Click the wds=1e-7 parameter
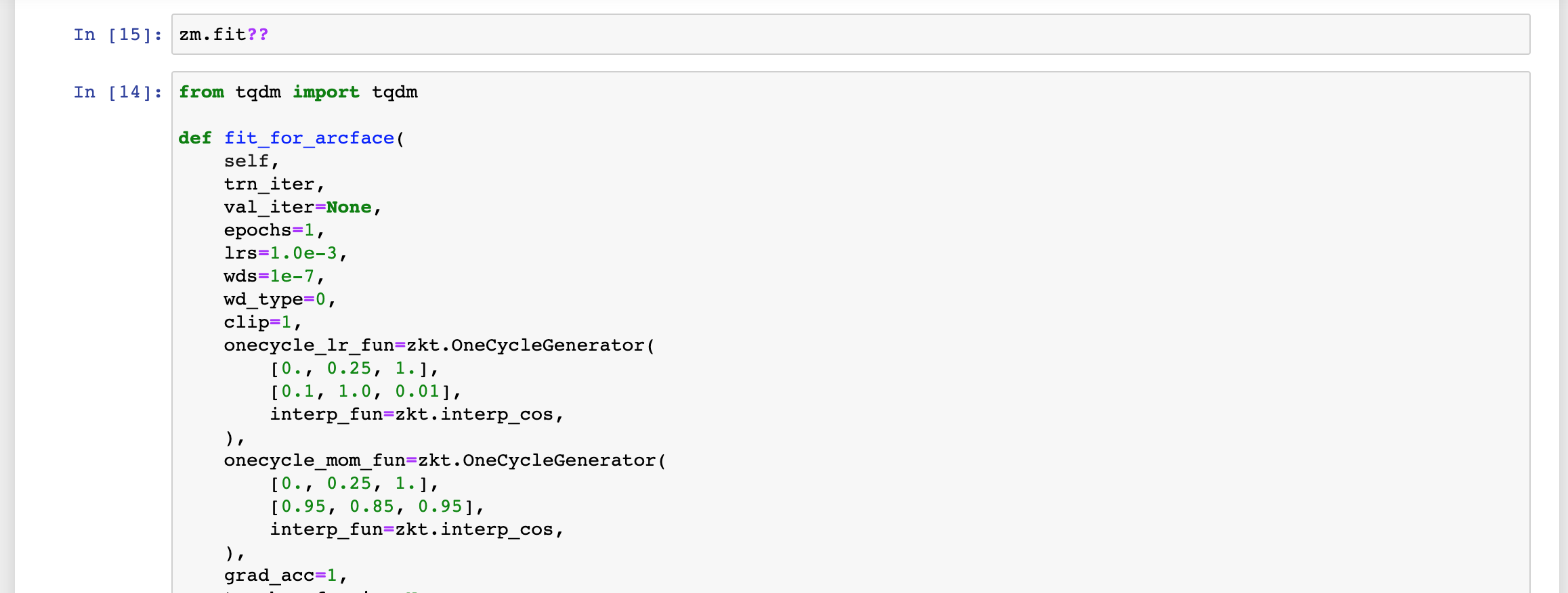The height and width of the screenshot is (593, 1568). 269,276
